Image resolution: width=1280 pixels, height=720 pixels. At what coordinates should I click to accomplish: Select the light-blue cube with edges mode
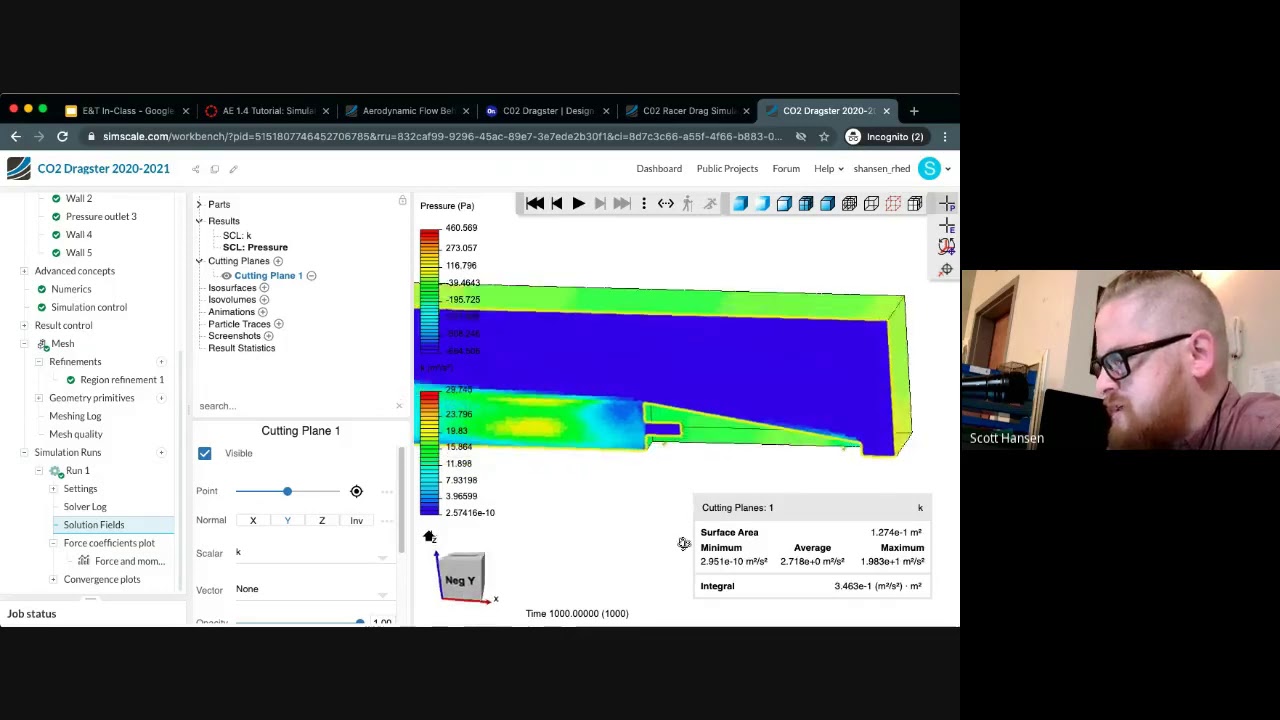[x=784, y=204]
